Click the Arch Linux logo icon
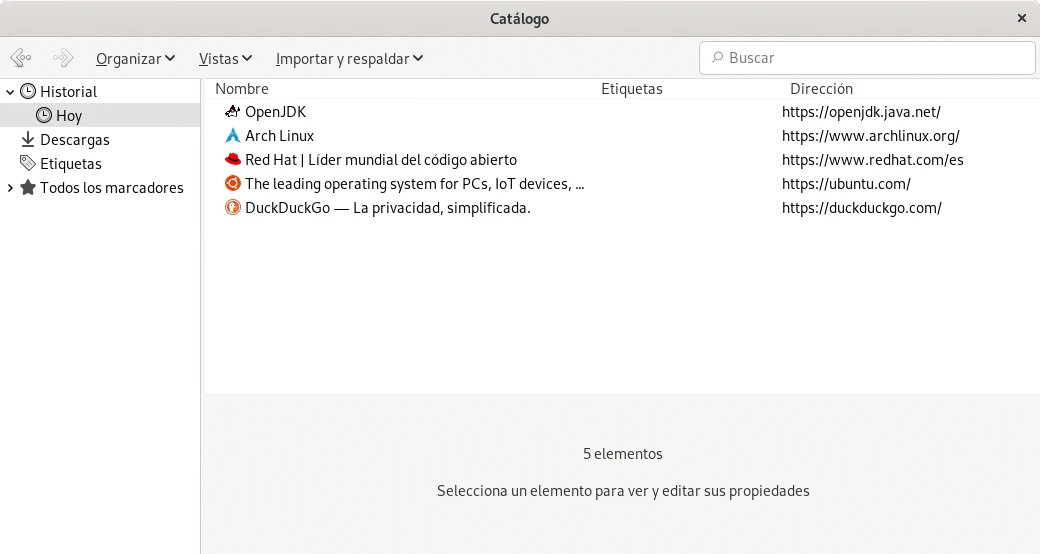The width and height of the screenshot is (1040, 554). pos(233,136)
